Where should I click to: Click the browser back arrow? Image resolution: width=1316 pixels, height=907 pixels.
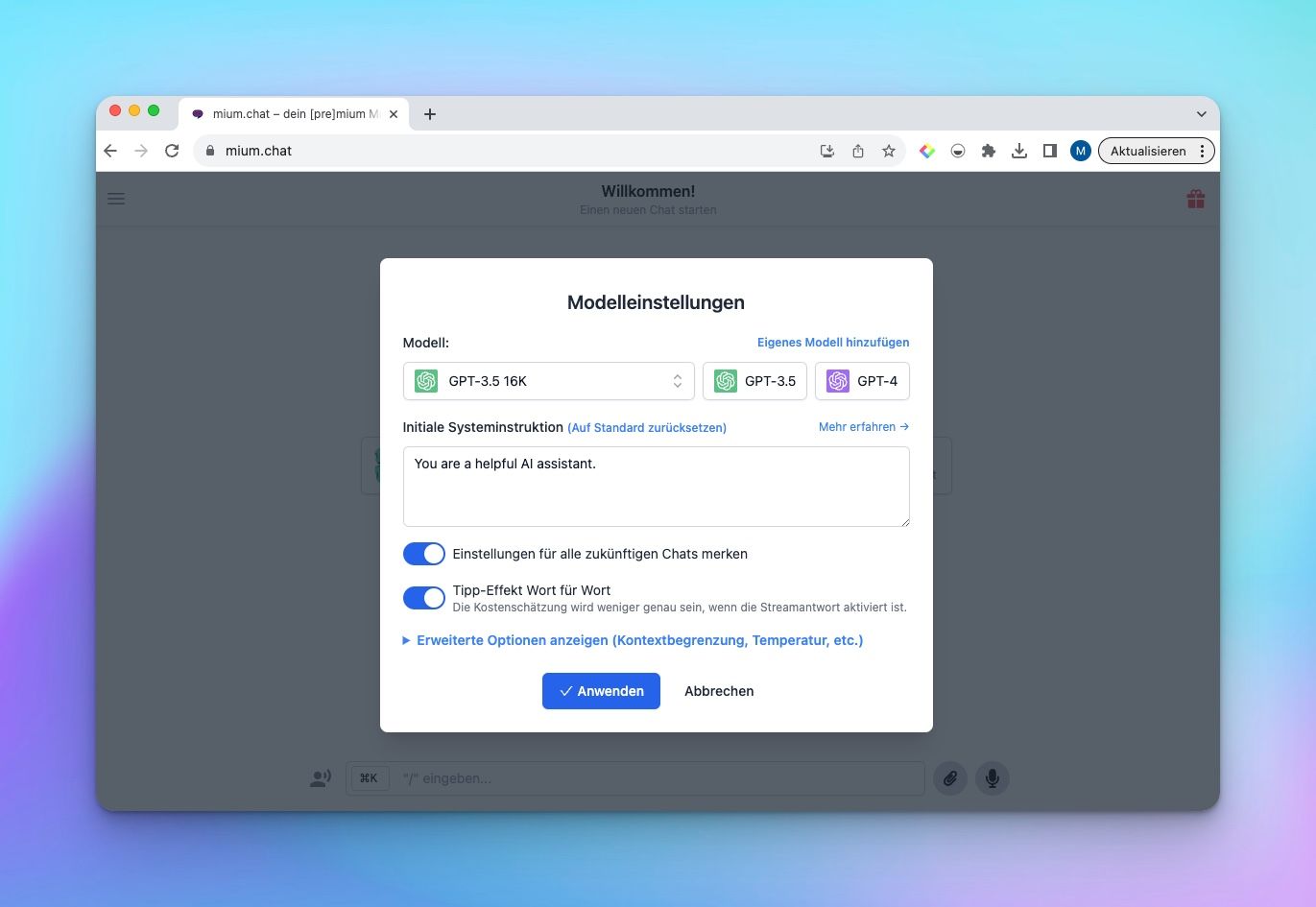110,151
